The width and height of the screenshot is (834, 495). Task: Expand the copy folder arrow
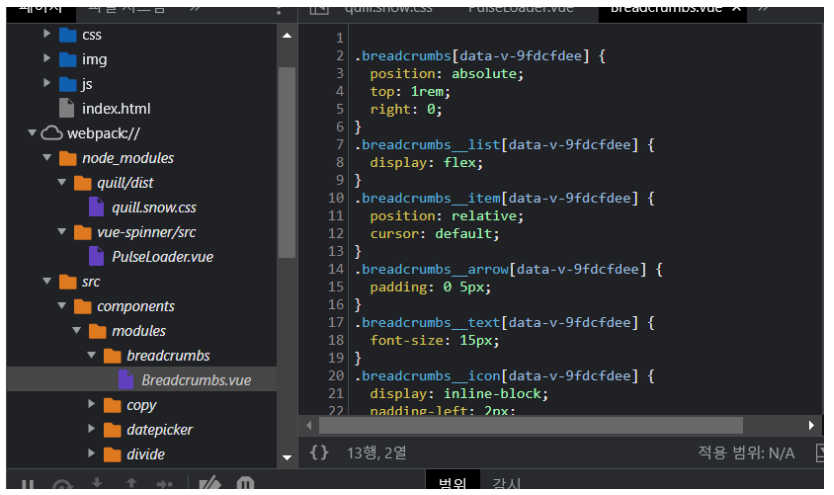[91, 404]
